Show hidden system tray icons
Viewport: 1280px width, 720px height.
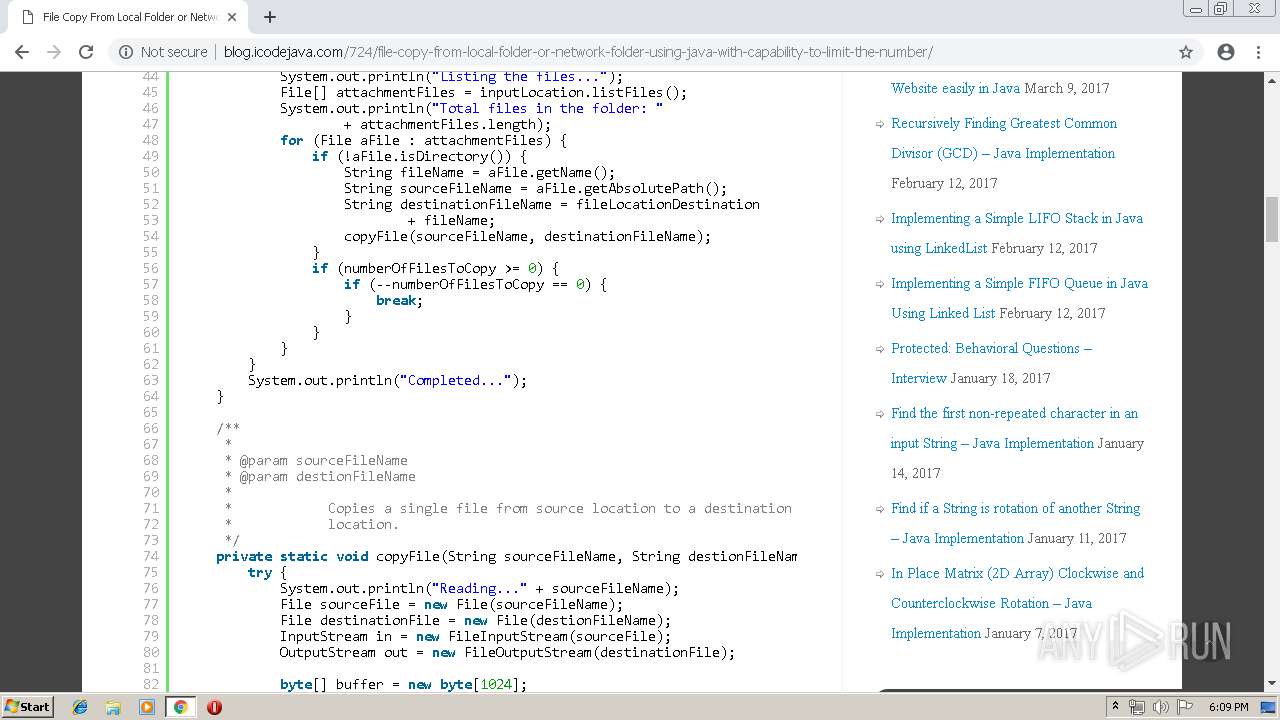(x=1115, y=707)
